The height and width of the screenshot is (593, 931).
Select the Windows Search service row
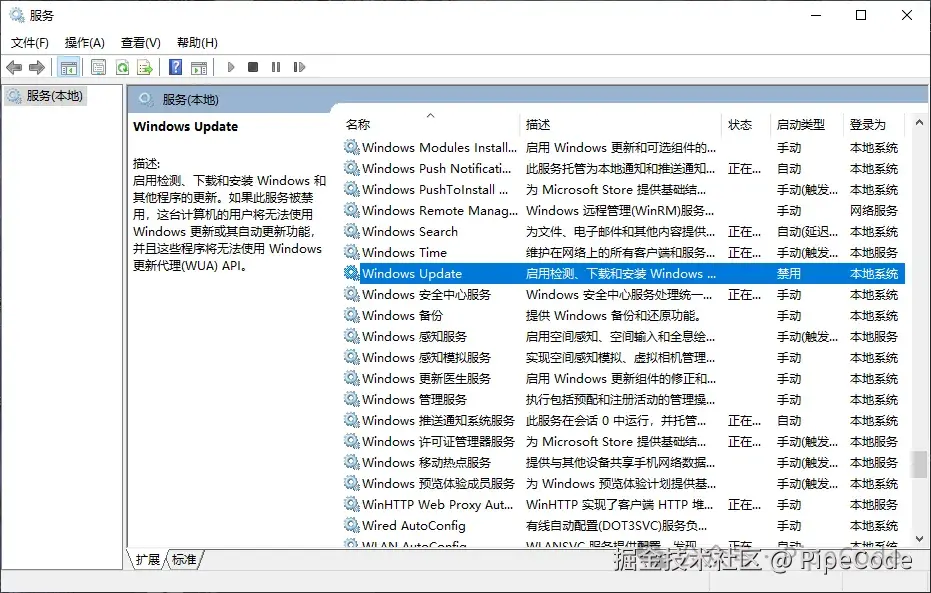click(623, 232)
